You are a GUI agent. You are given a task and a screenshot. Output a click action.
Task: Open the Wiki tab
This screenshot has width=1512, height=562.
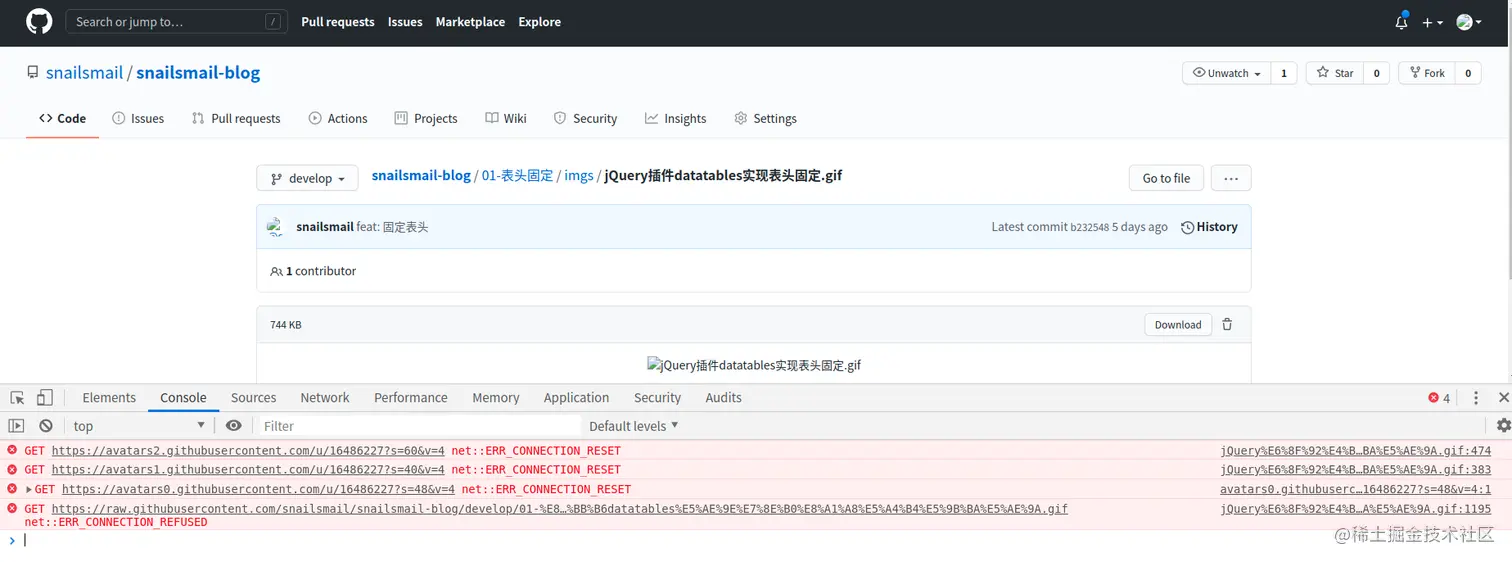(506, 118)
